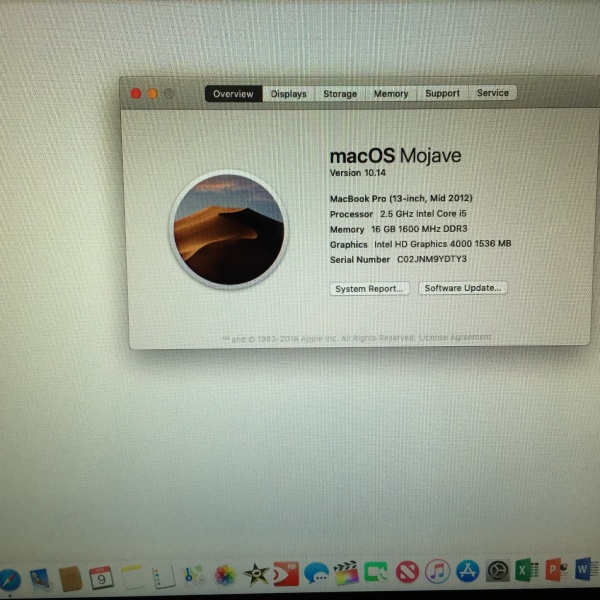Click the macOS Mojave desert image
600x600 pixels.
tap(229, 230)
